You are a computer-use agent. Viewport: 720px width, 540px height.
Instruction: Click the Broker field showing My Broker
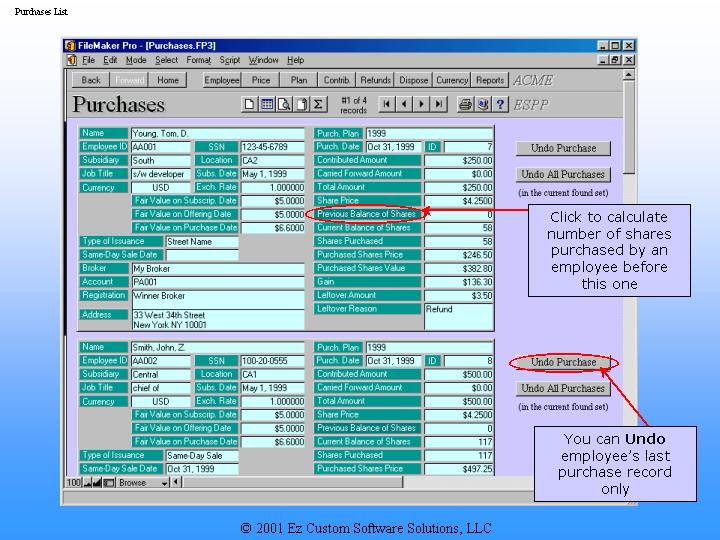[218, 269]
